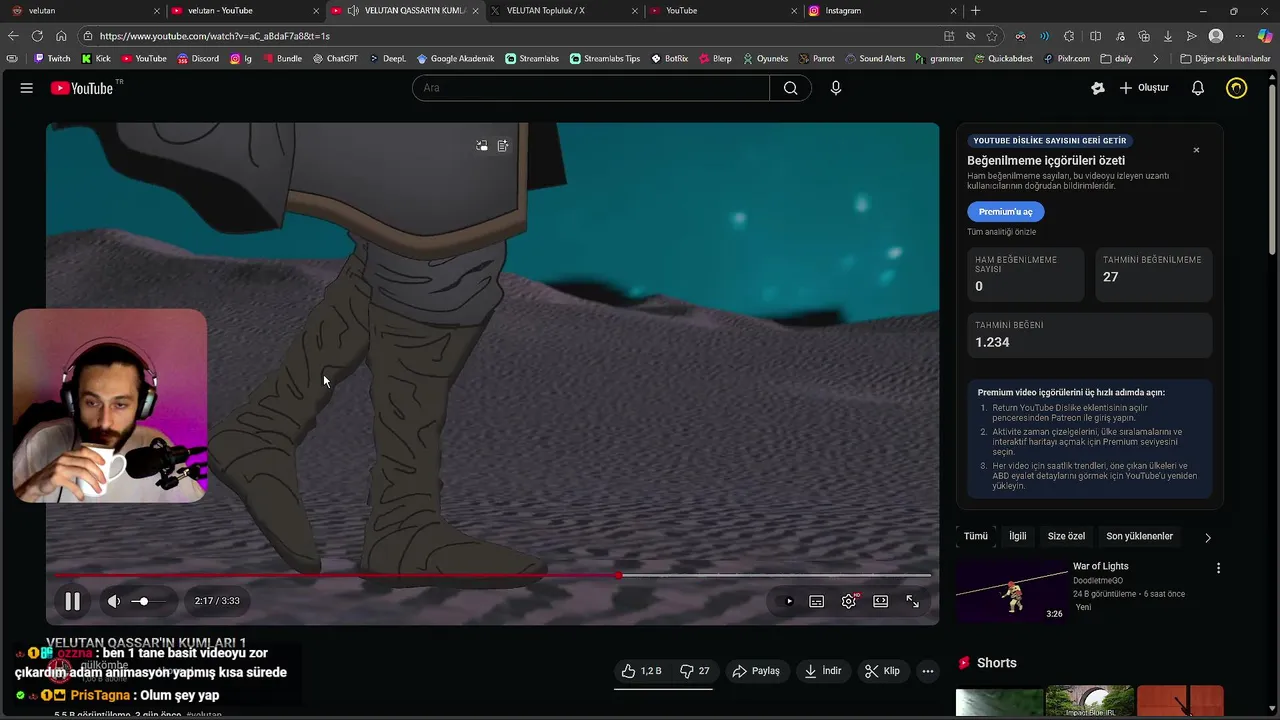Viewport: 1280px width, 720px height.
Task: Open the Tüm analitiği önizle link
Action: (1001, 232)
